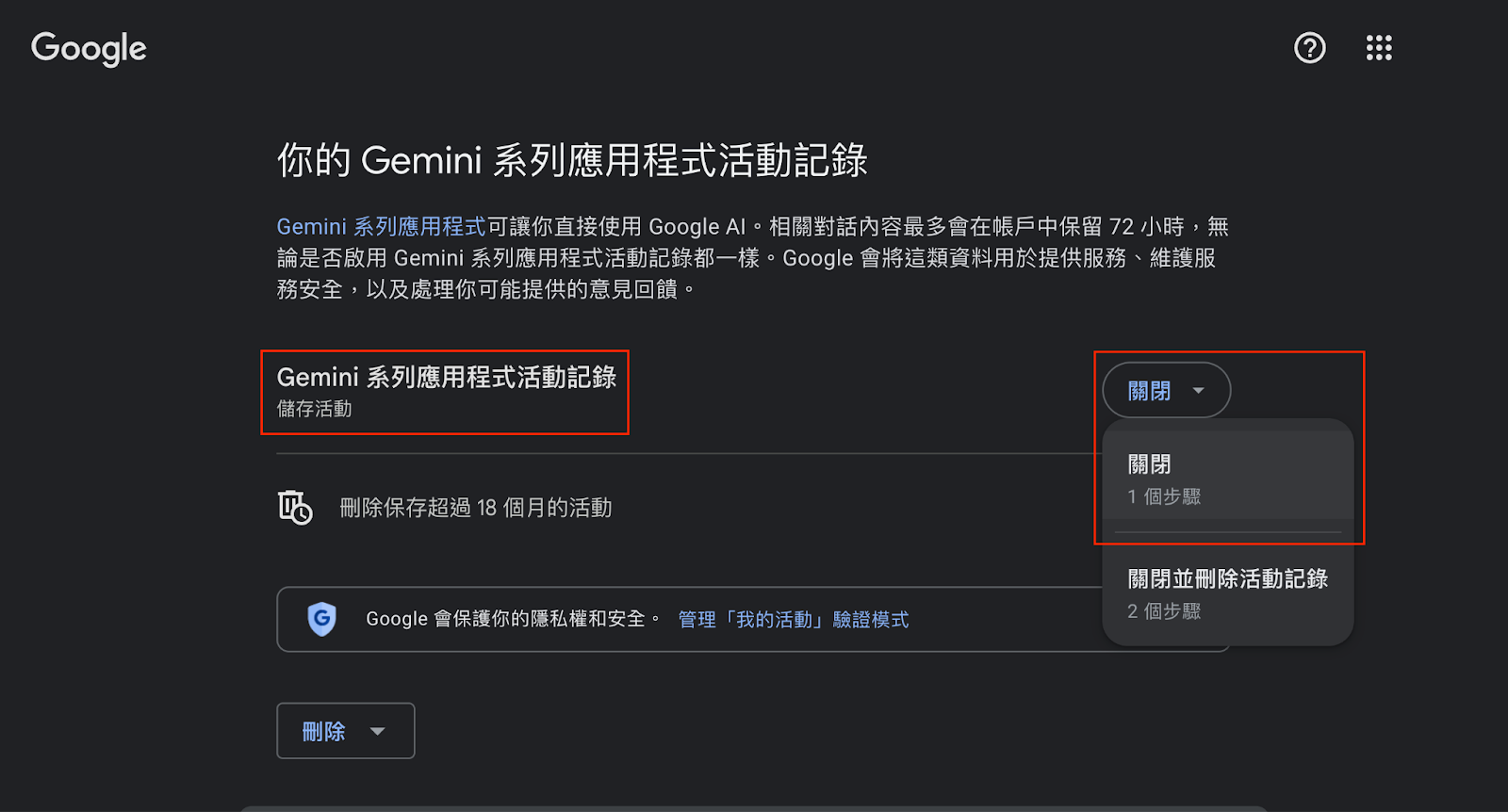Image resolution: width=1508 pixels, height=812 pixels.
Task: Click the Gemini 系列應用程式活動記錄 section heading
Action: [446, 378]
